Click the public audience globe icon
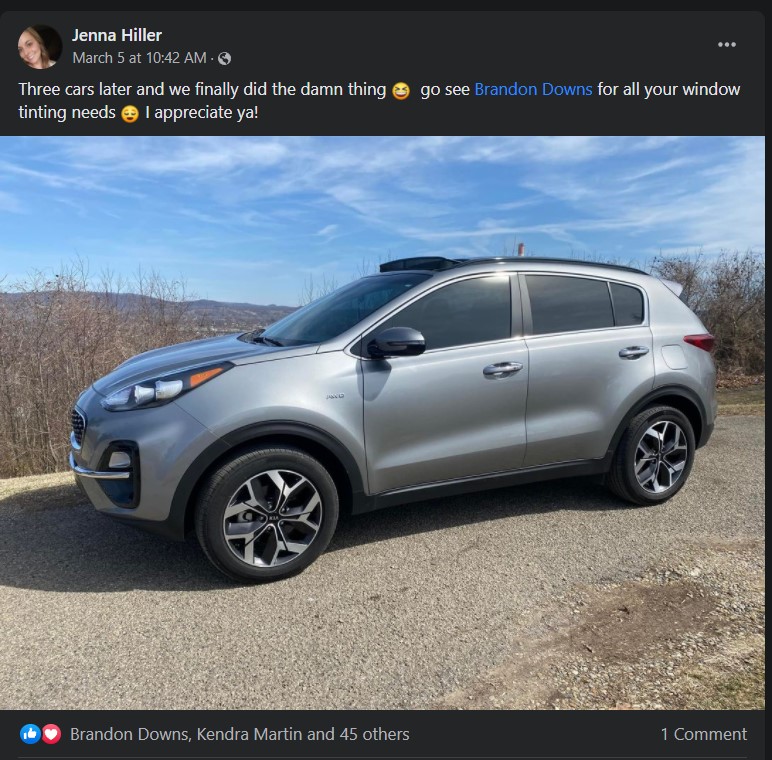The height and width of the screenshot is (760, 772). pyautogui.click(x=225, y=59)
